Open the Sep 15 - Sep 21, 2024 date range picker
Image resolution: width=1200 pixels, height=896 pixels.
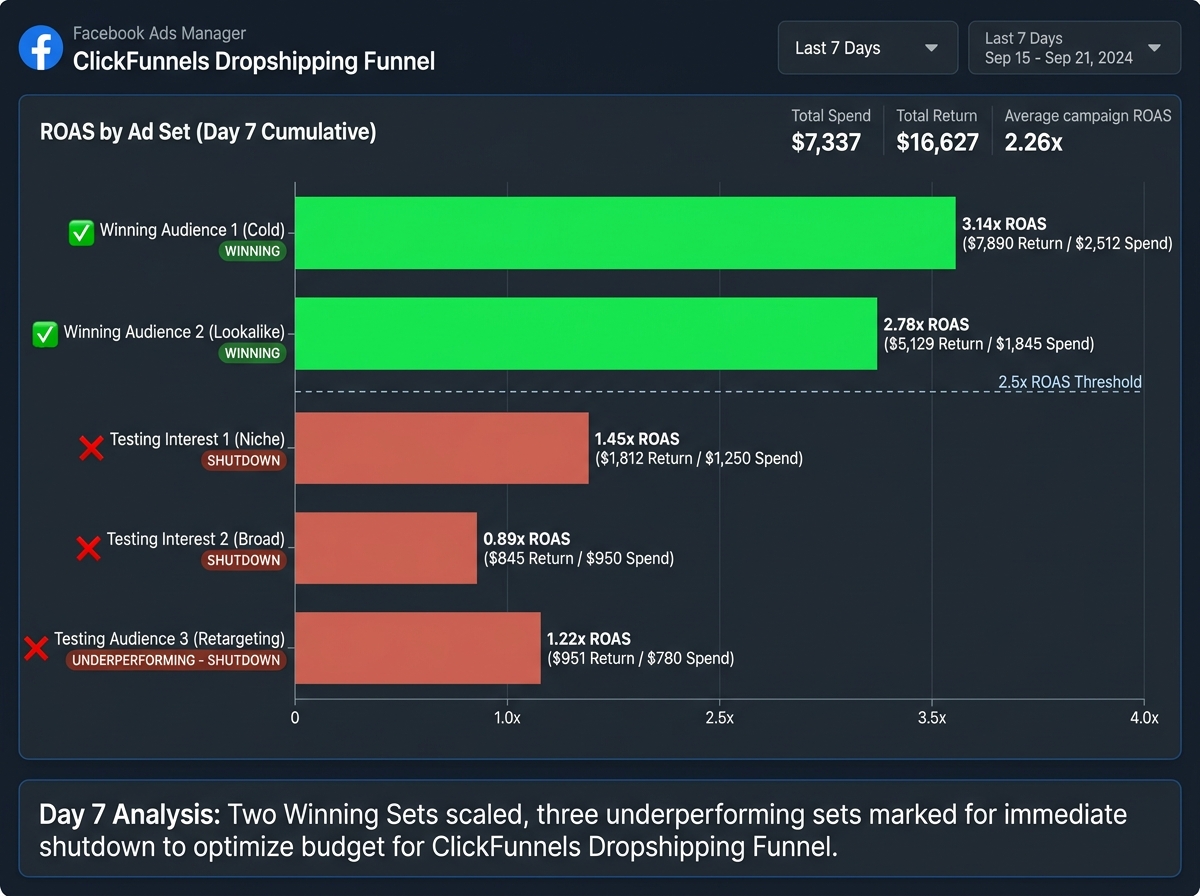coord(1074,48)
